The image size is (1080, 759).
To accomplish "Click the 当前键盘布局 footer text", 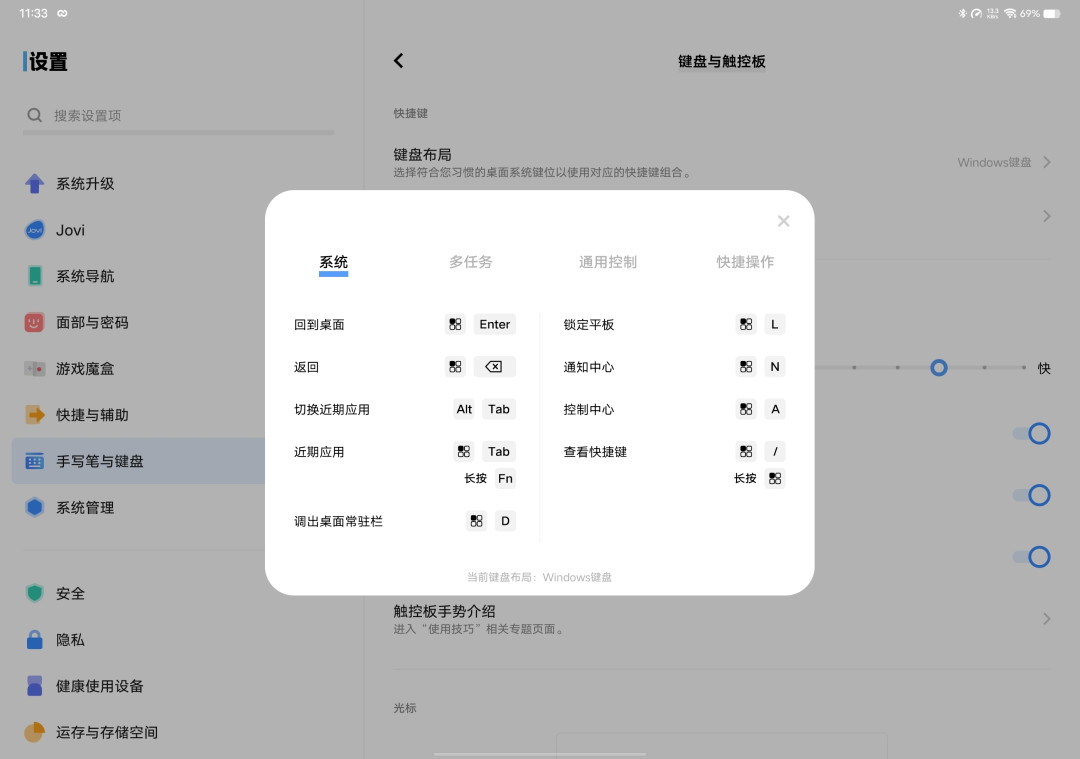I will tap(539, 577).
